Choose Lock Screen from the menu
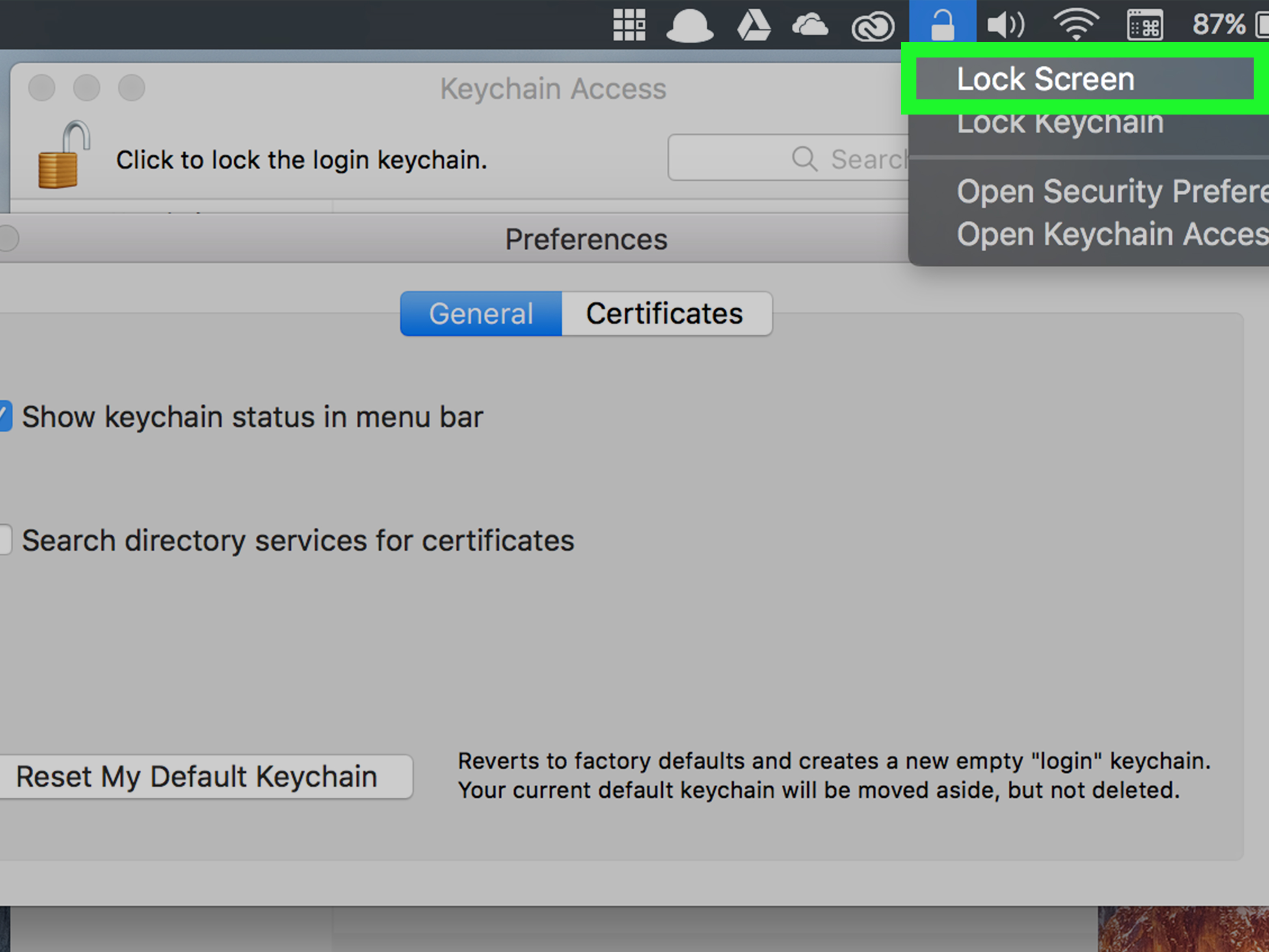The width and height of the screenshot is (1269, 952). pos(1084,79)
